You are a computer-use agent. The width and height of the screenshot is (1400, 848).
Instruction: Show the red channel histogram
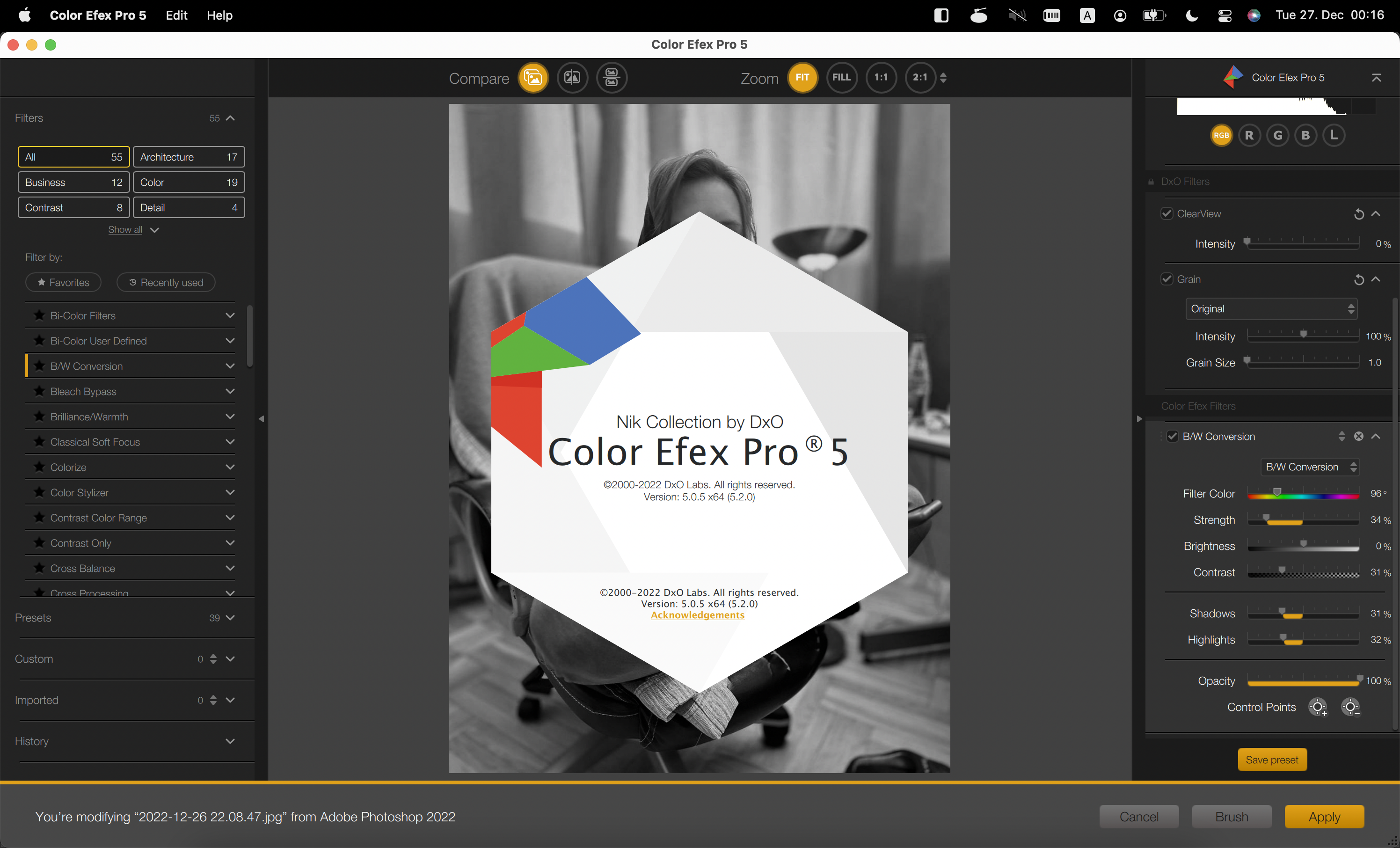1249,135
